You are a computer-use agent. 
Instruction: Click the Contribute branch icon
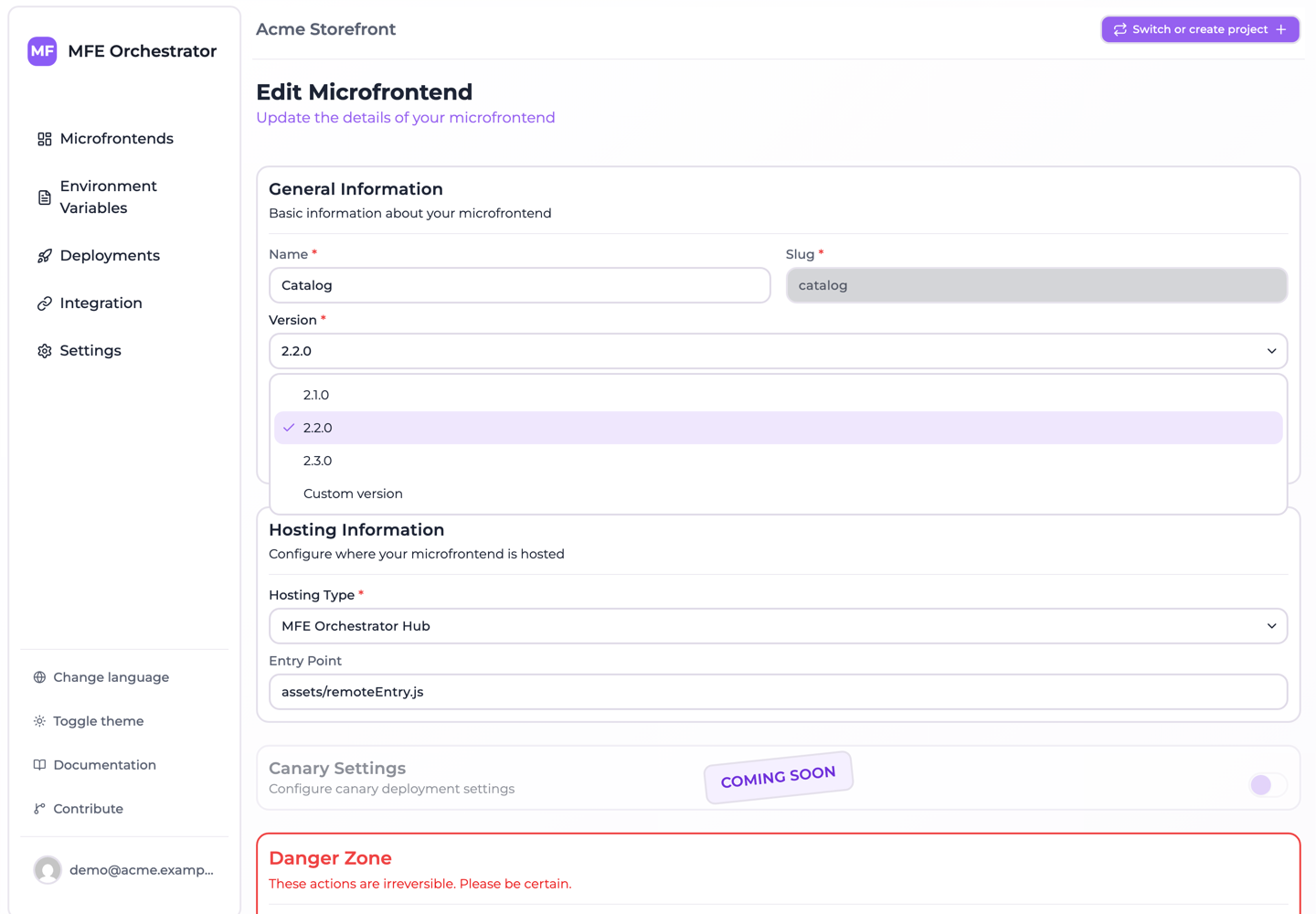pos(39,809)
